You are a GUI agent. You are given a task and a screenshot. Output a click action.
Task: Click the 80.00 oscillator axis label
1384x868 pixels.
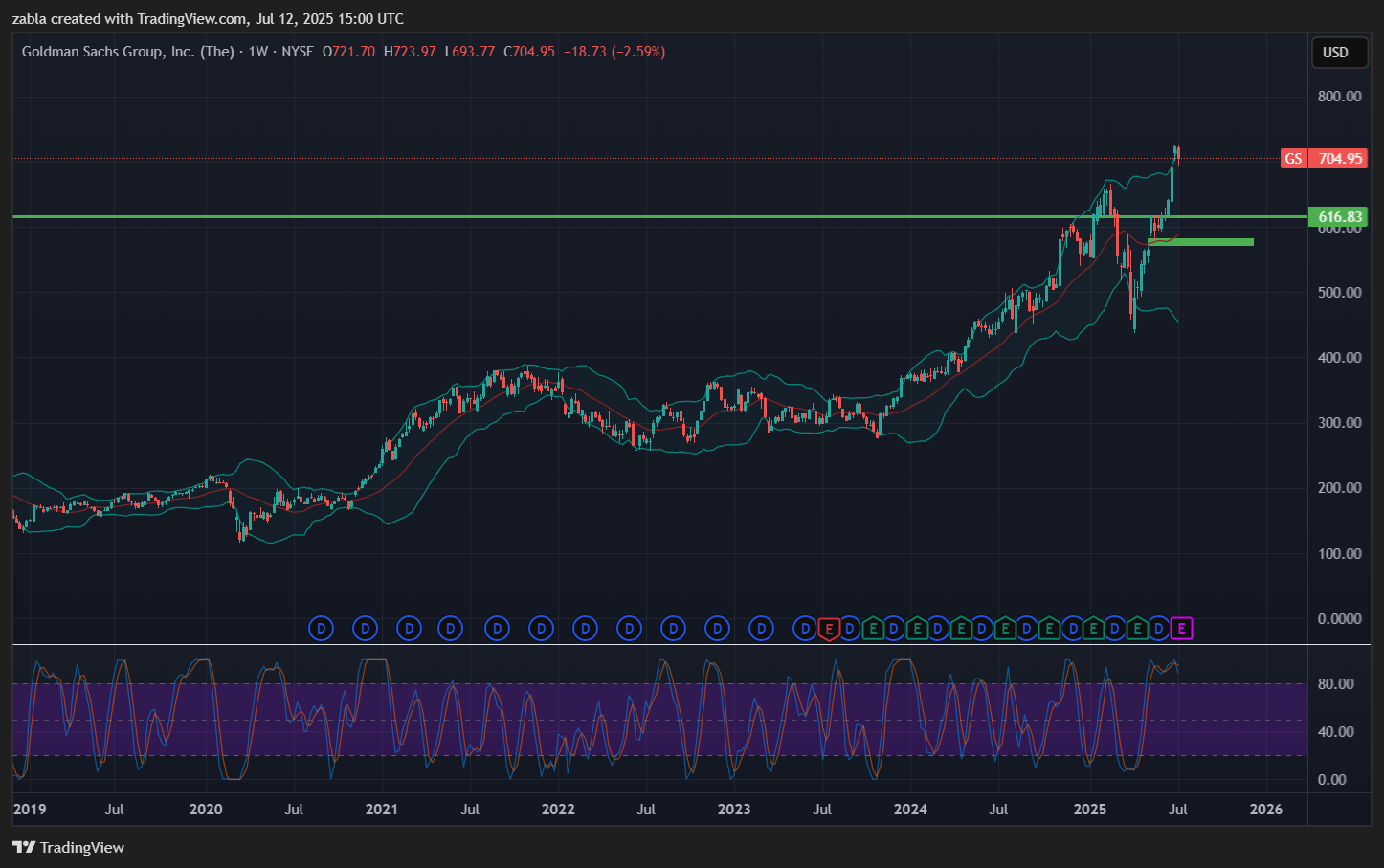coord(1335,684)
